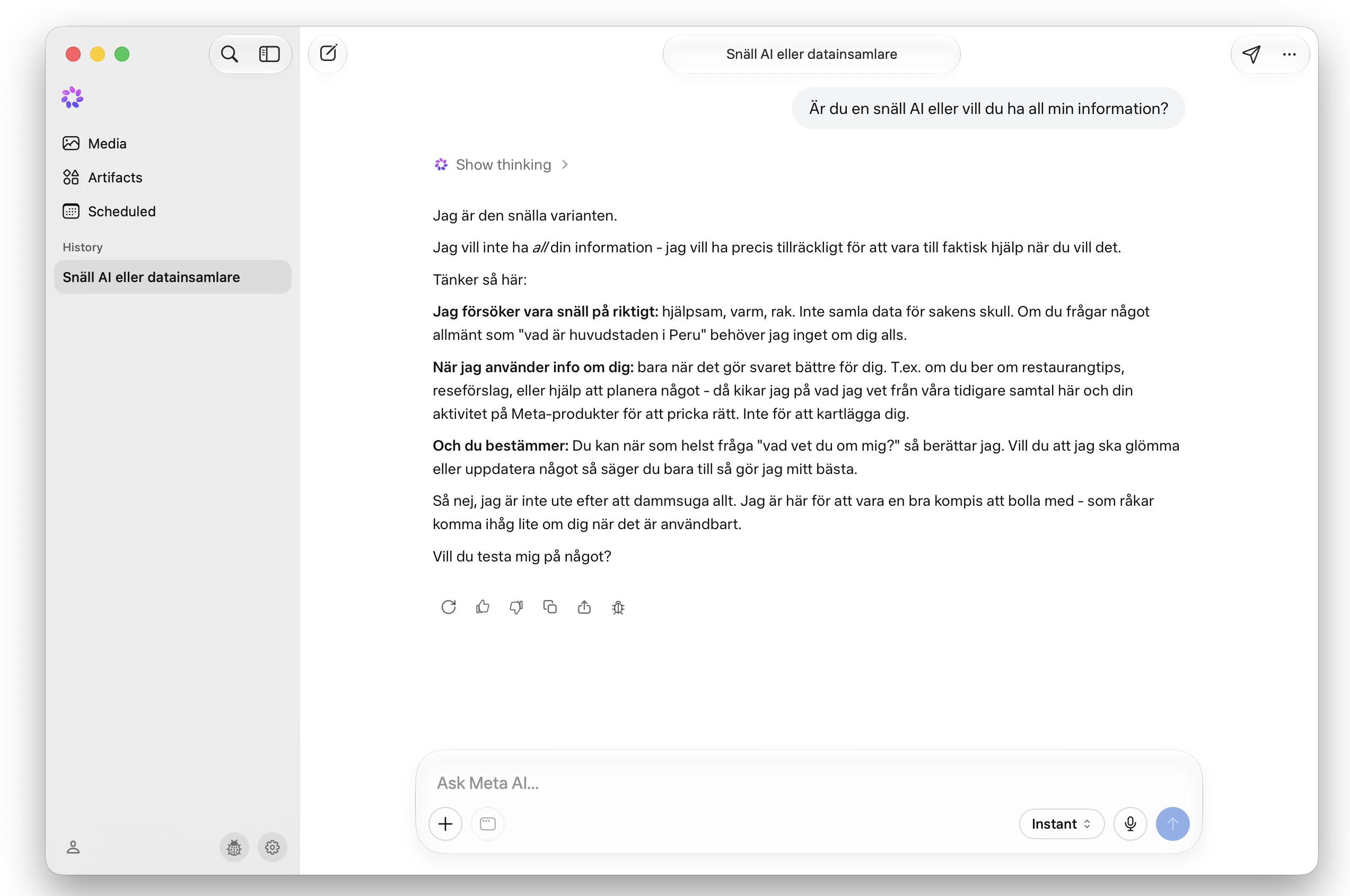The height and width of the screenshot is (896, 1350).
Task: Focus the Ask Meta AI input field
Action: [809, 783]
